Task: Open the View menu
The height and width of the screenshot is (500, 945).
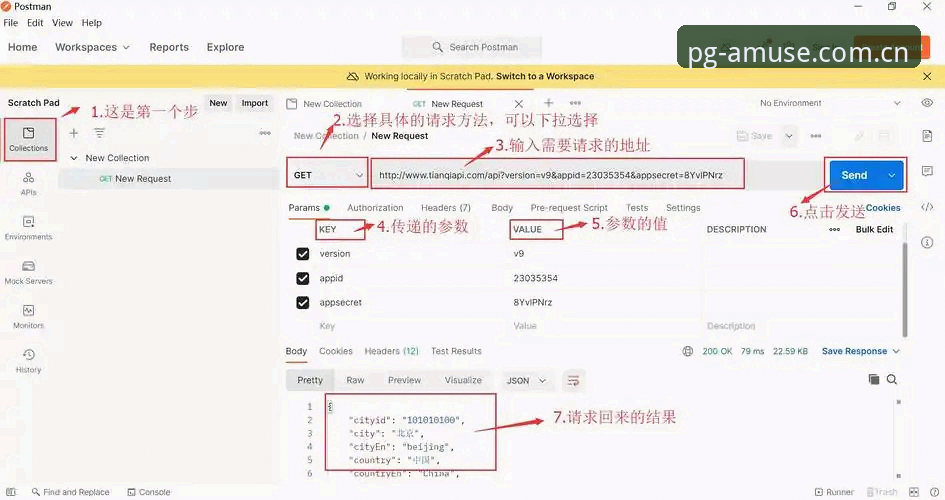Action: coord(62,23)
